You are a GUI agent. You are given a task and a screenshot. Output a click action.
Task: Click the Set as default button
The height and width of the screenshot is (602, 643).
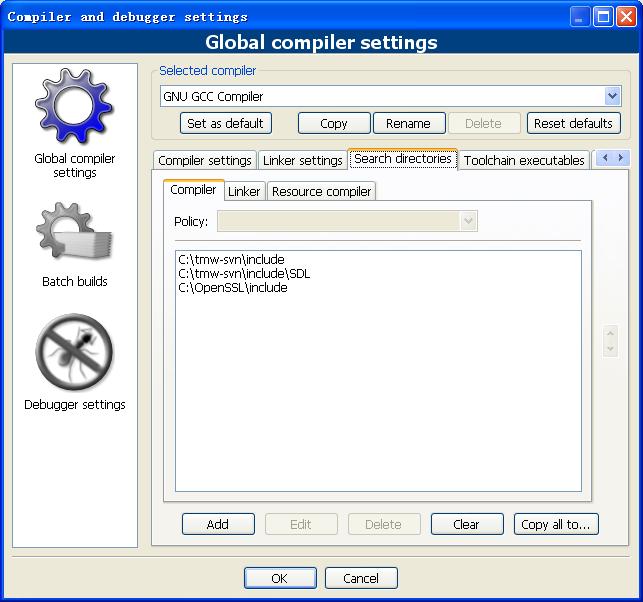click(x=226, y=123)
